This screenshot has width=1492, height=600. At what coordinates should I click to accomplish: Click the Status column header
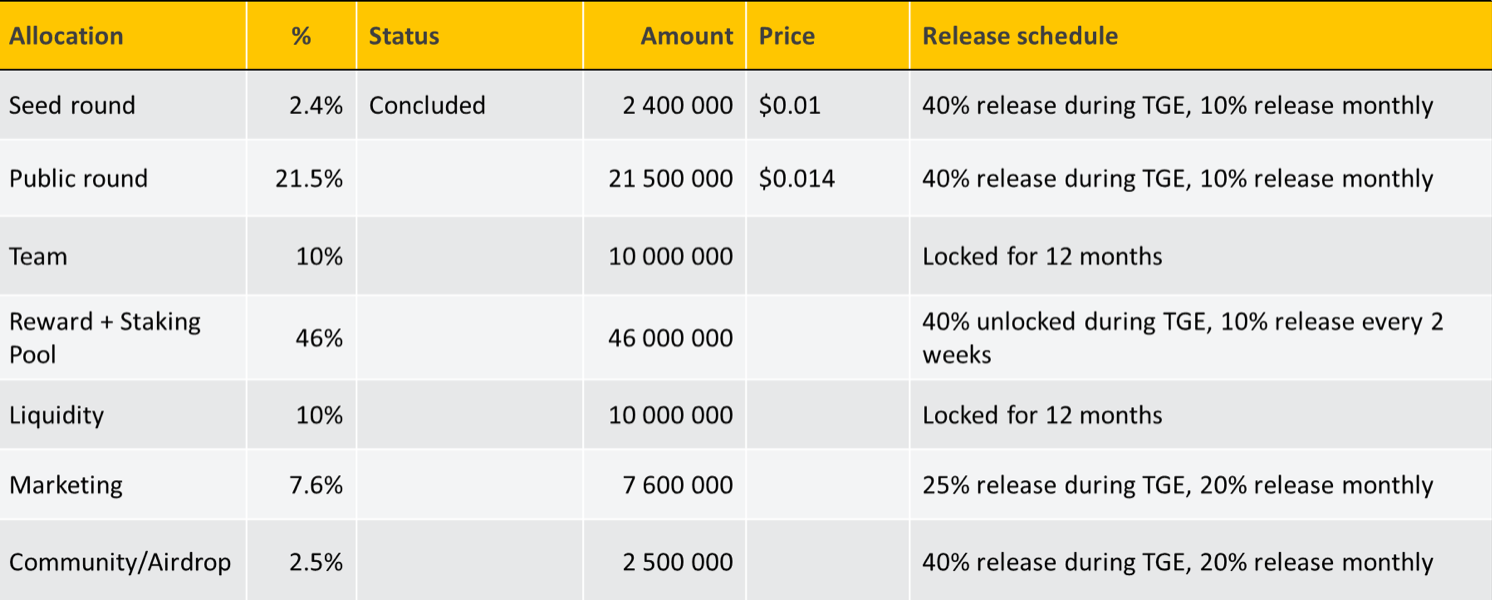click(403, 36)
